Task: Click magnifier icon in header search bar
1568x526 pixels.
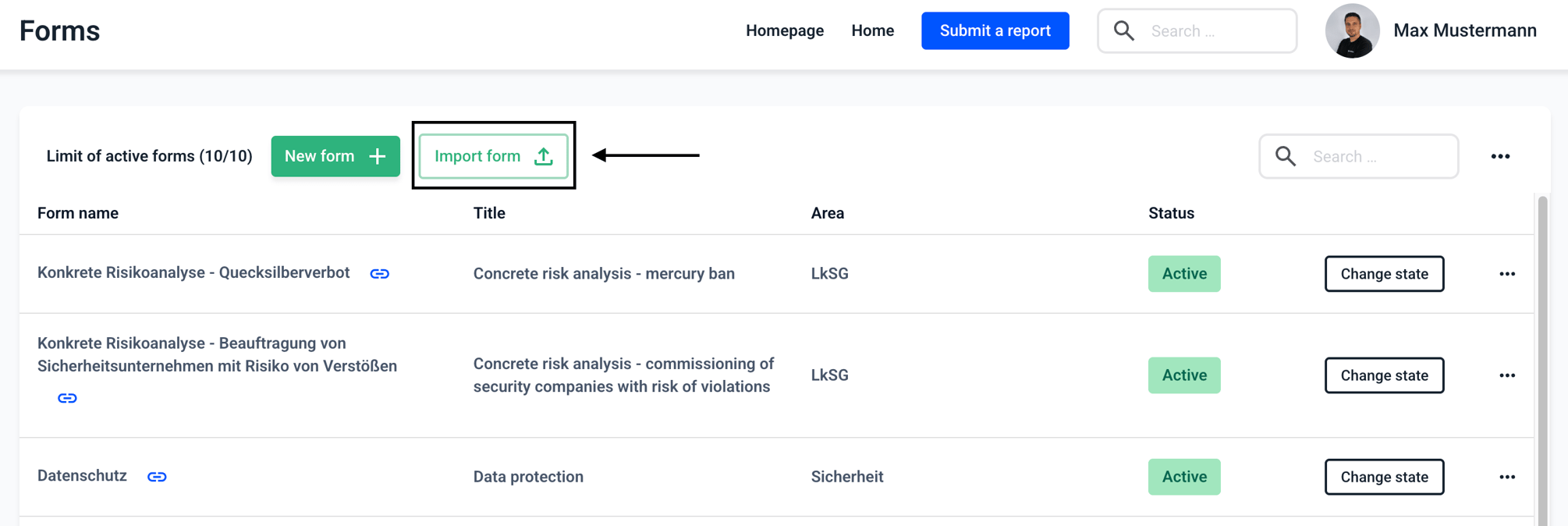Action: [x=1124, y=30]
